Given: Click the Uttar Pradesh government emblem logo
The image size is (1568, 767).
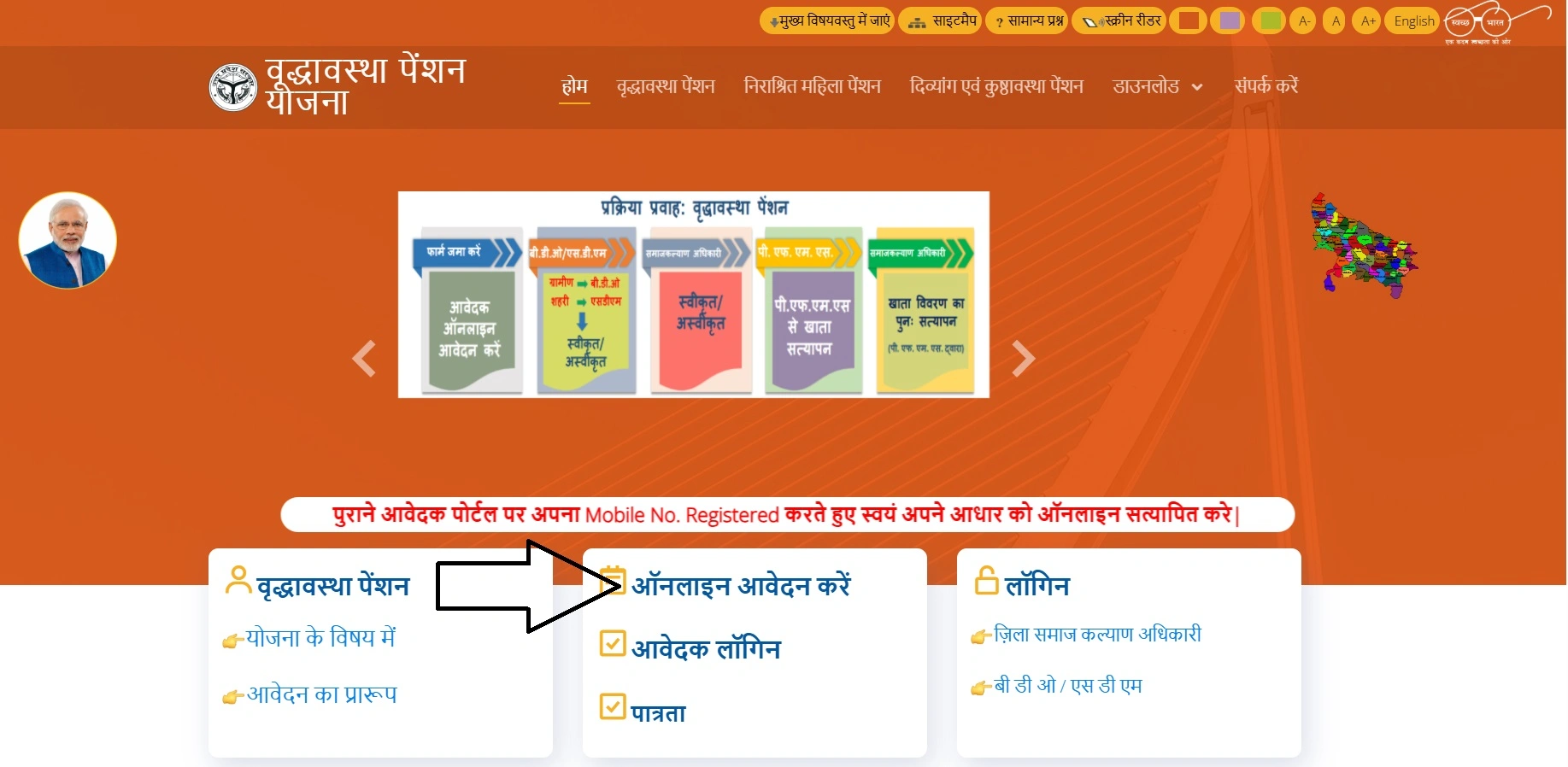Looking at the screenshot, I should coord(232,87).
